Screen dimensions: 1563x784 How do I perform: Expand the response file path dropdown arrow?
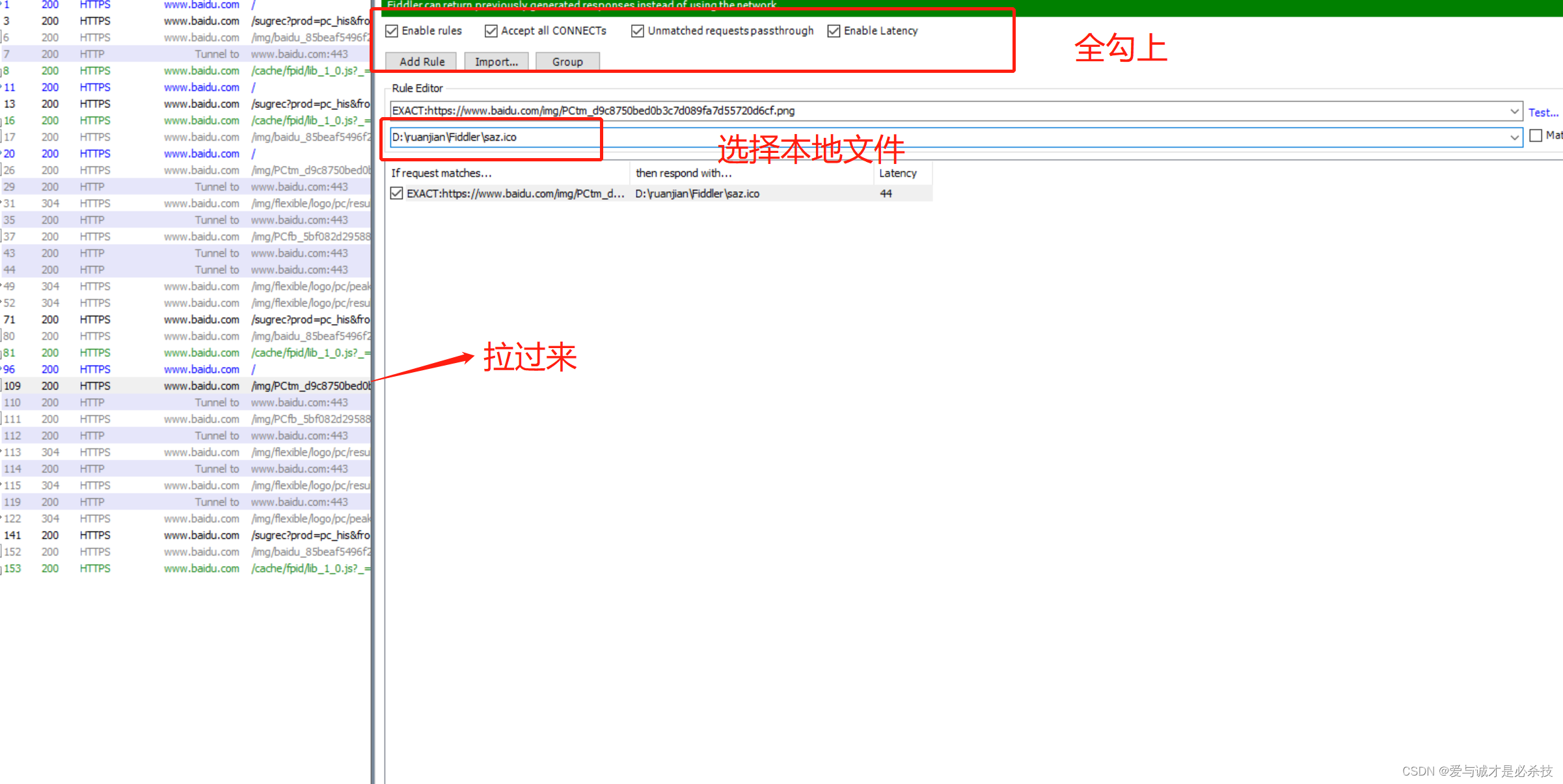(x=1514, y=137)
